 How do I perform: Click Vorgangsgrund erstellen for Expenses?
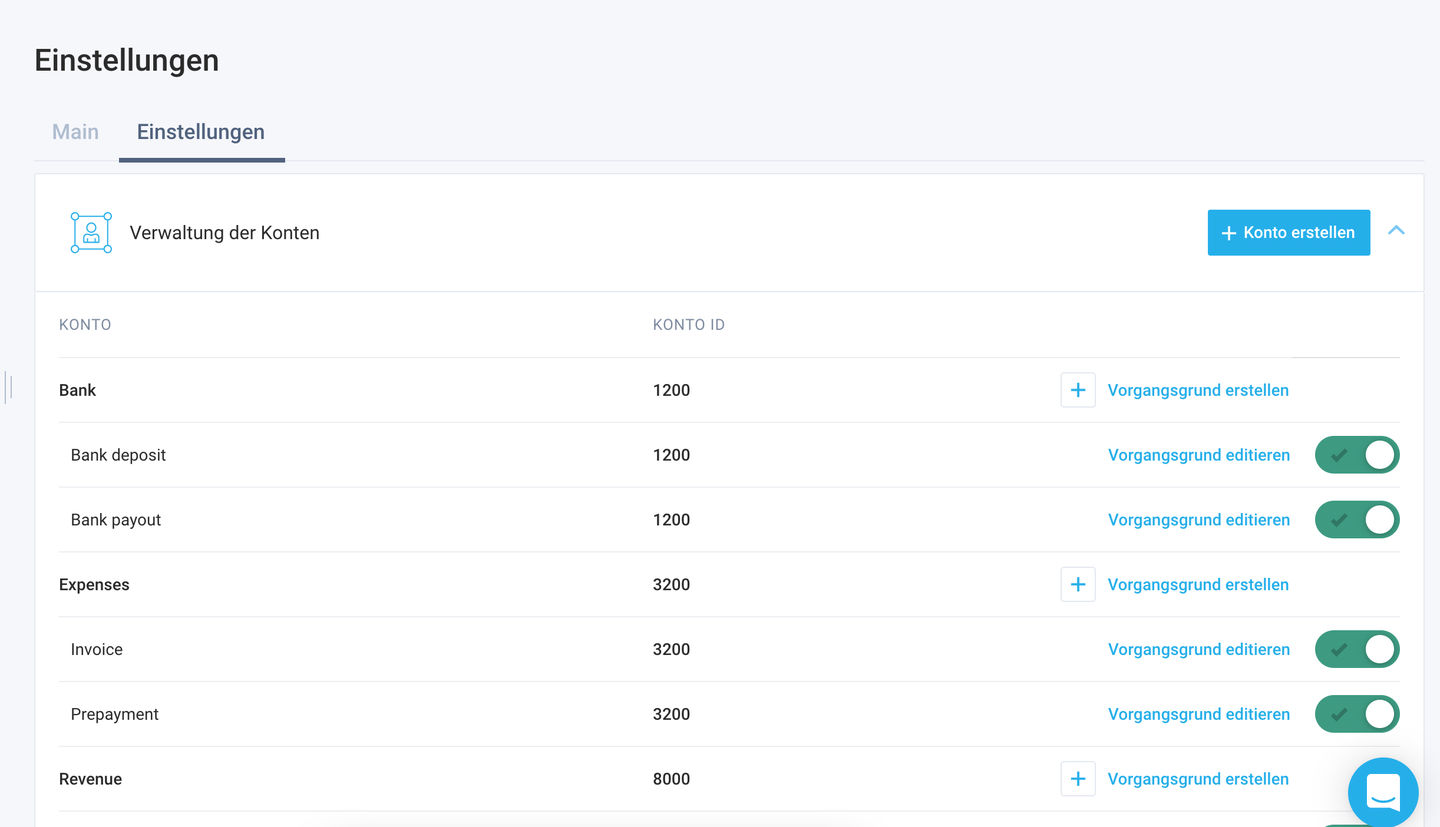pyautogui.click(x=1198, y=584)
